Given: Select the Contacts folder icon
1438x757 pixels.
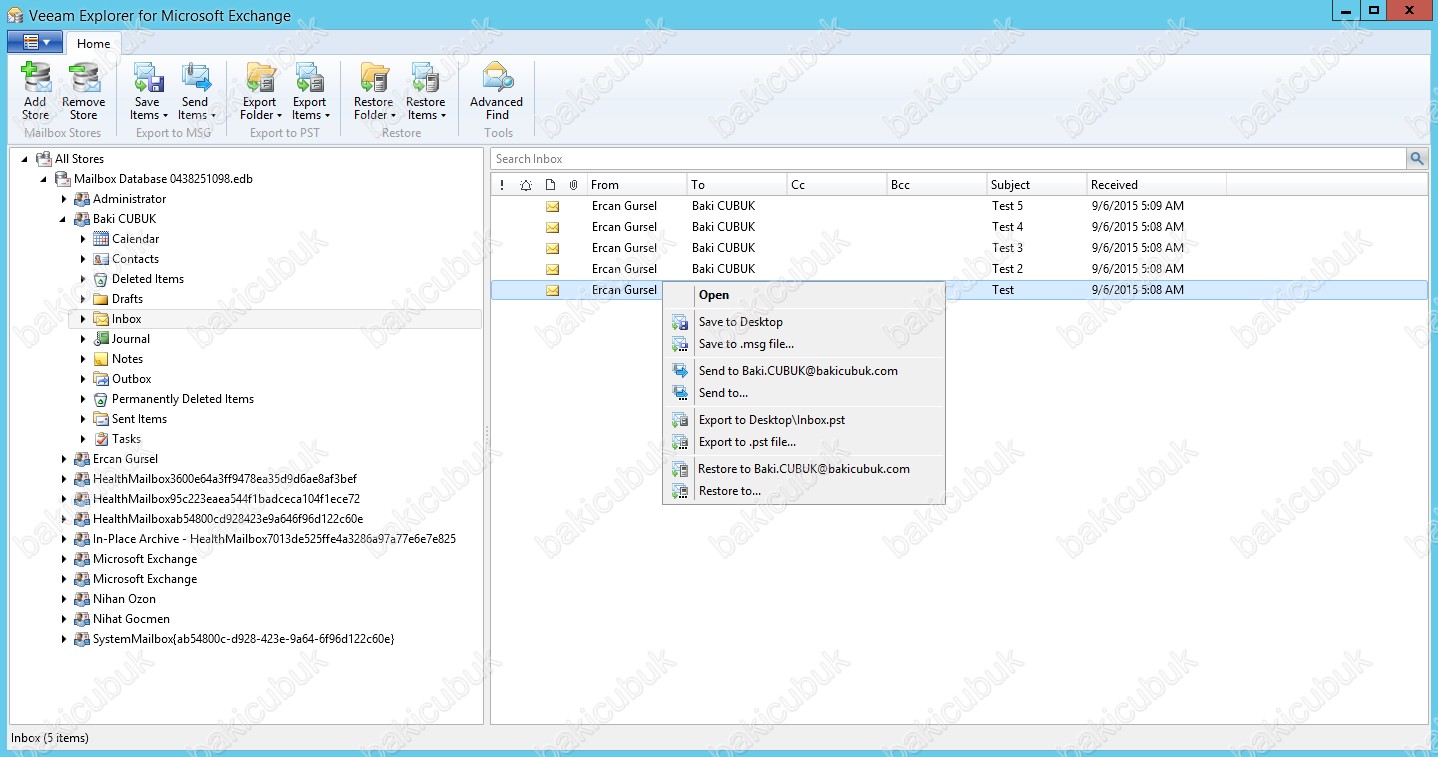Looking at the screenshot, I should pyautogui.click(x=101, y=259).
